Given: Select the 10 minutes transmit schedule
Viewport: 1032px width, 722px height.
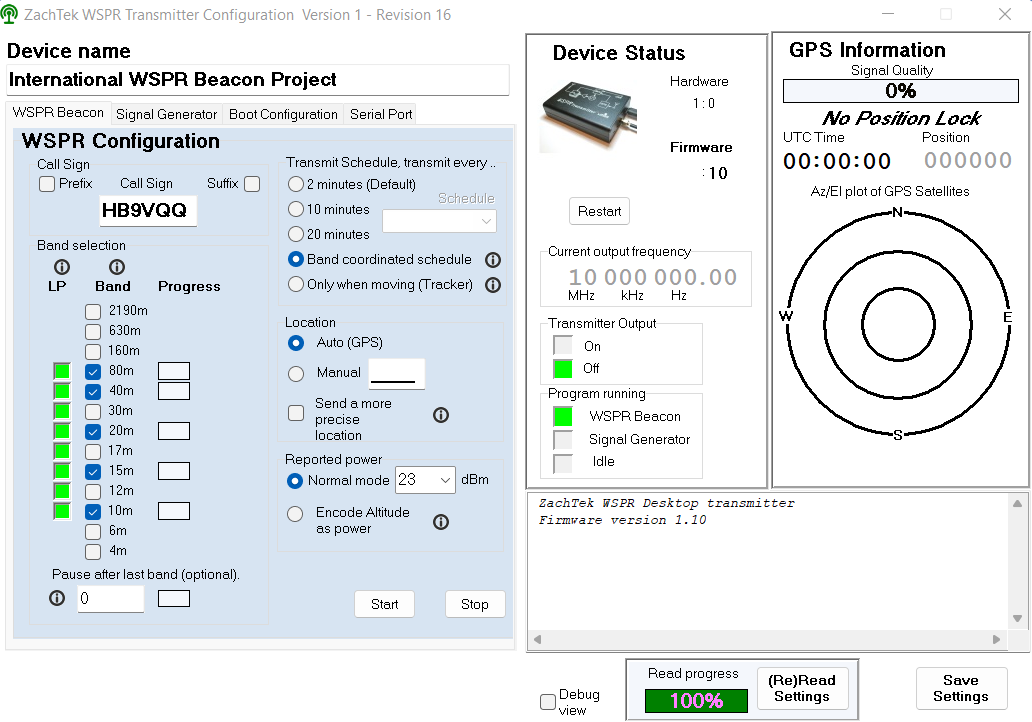Looking at the screenshot, I should click(296, 210).
